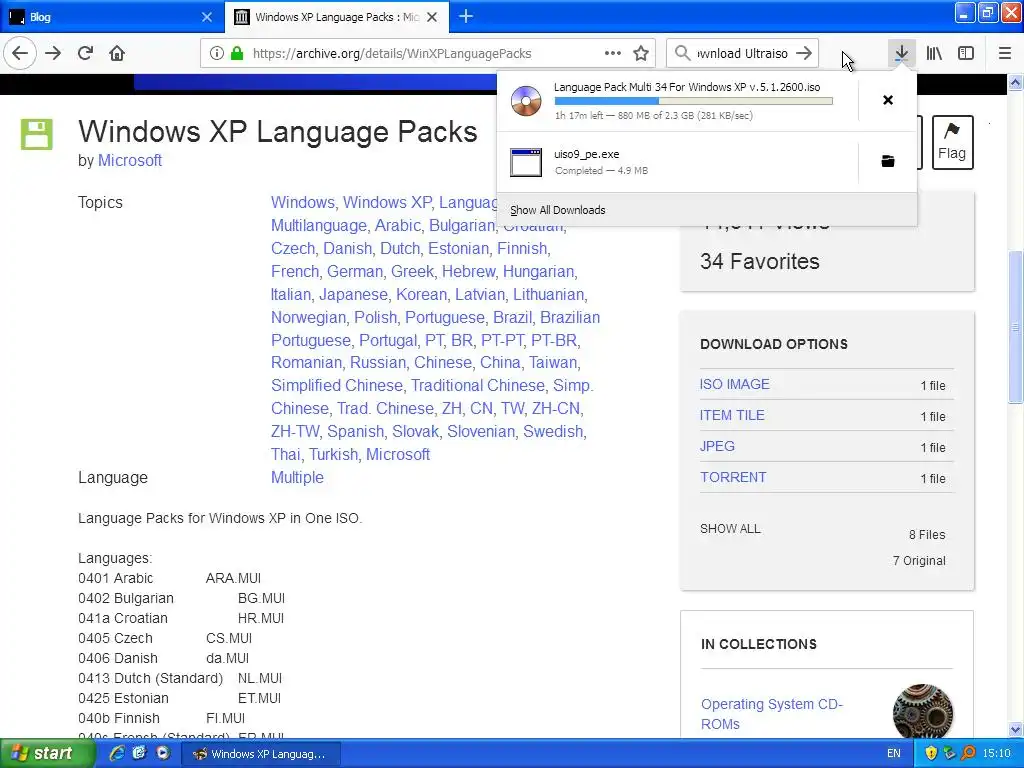Click the gears collection thumbnail
The image size is (1024, 768).
tap(922, 711)
